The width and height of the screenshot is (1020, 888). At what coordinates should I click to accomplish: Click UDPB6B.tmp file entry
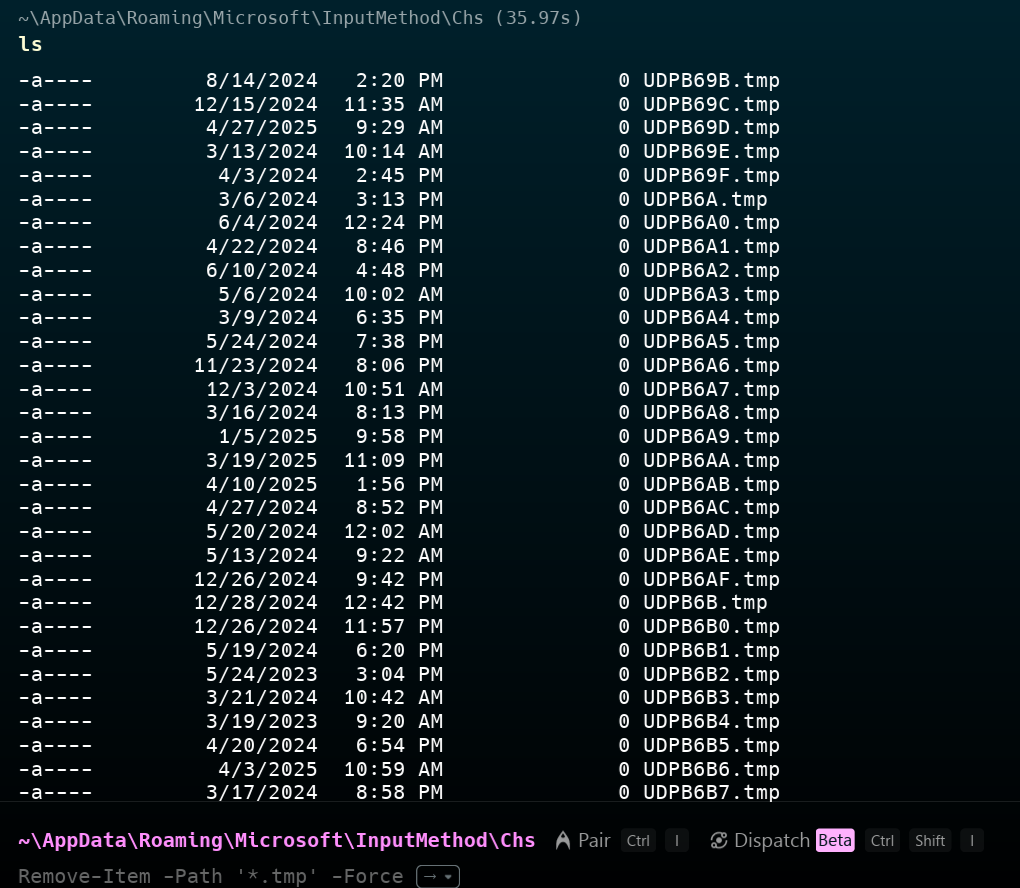point(705,603)
